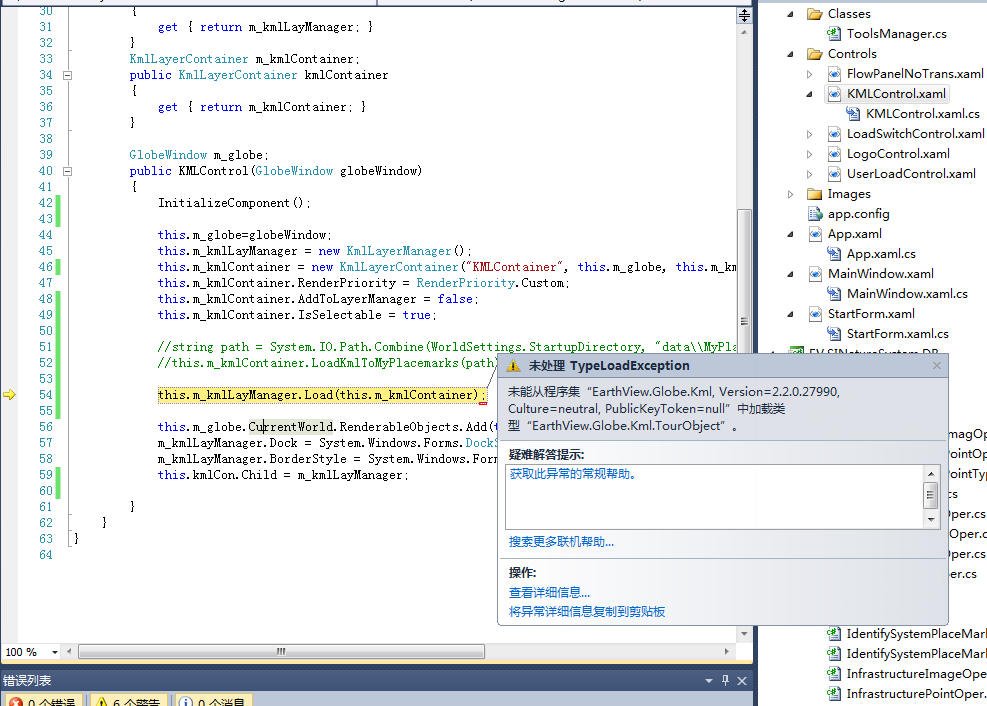Click the troubleshooting list scroll-up arrow
This screenshot has height=706, width=987.
[931, 473]
